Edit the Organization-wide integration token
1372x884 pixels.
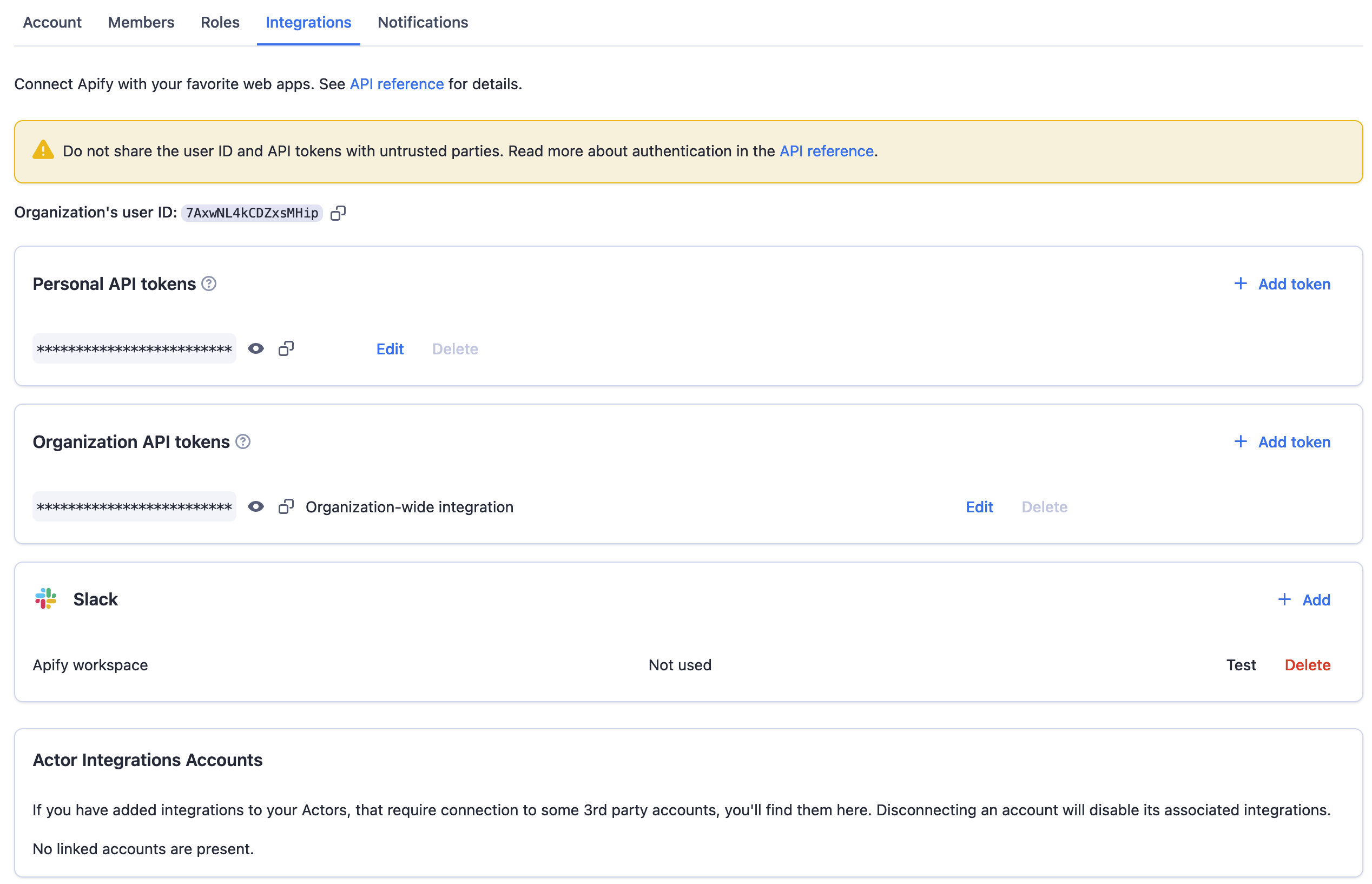[x=978, y=506]
